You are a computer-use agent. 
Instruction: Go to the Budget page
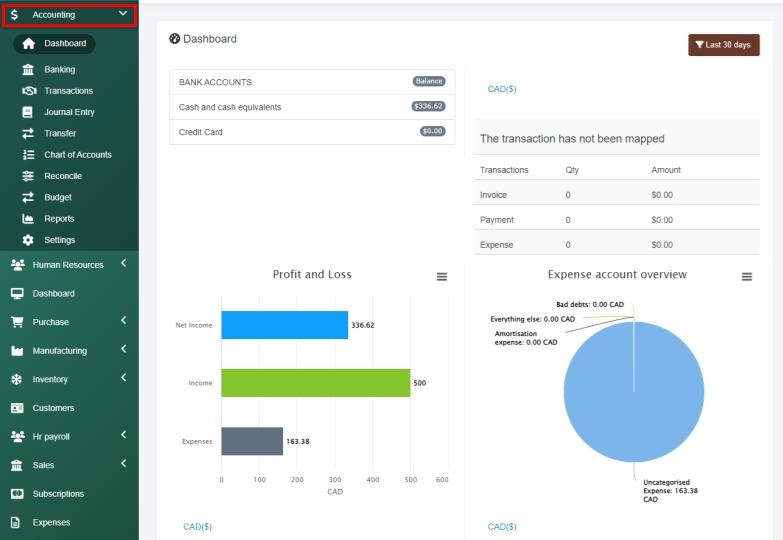[x=57, y=197]
